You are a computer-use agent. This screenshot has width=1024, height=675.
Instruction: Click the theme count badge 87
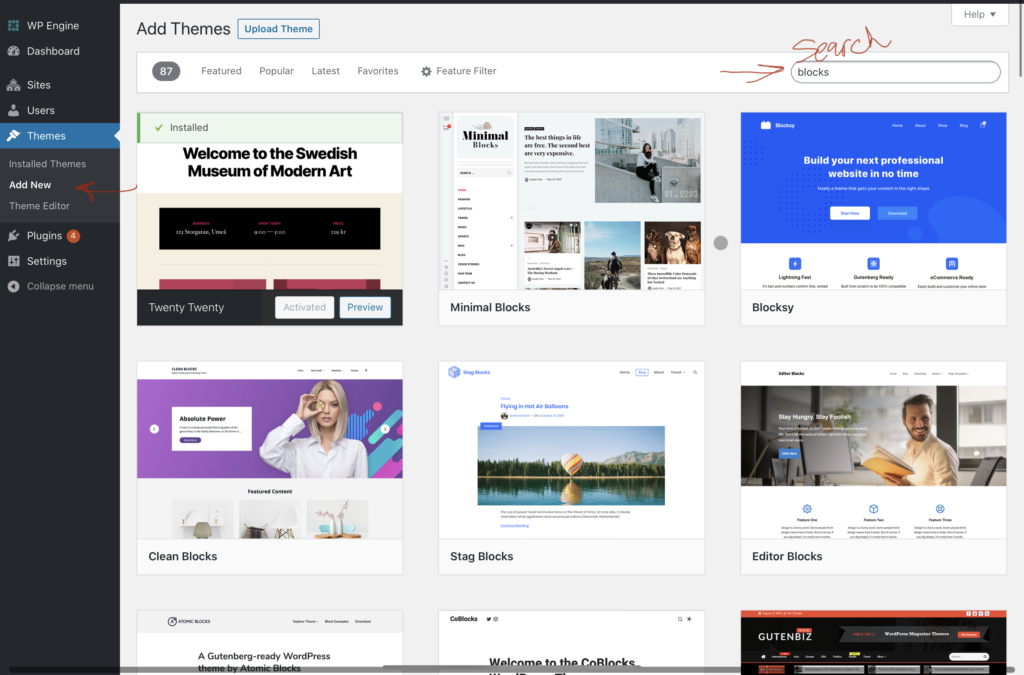pyautogui.click(x=166, y=71)
